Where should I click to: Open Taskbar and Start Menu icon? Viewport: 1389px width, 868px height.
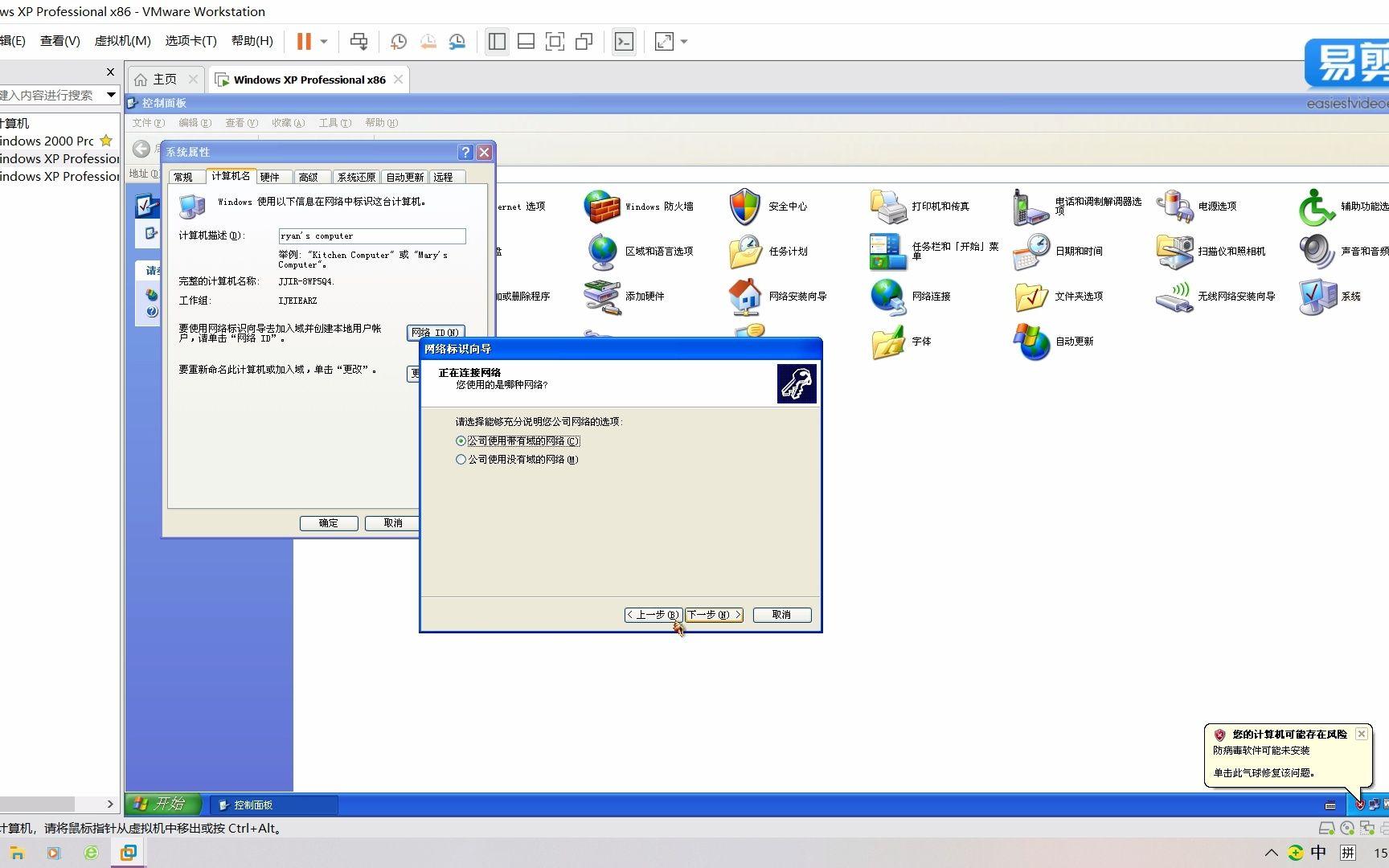coord(887,252)
